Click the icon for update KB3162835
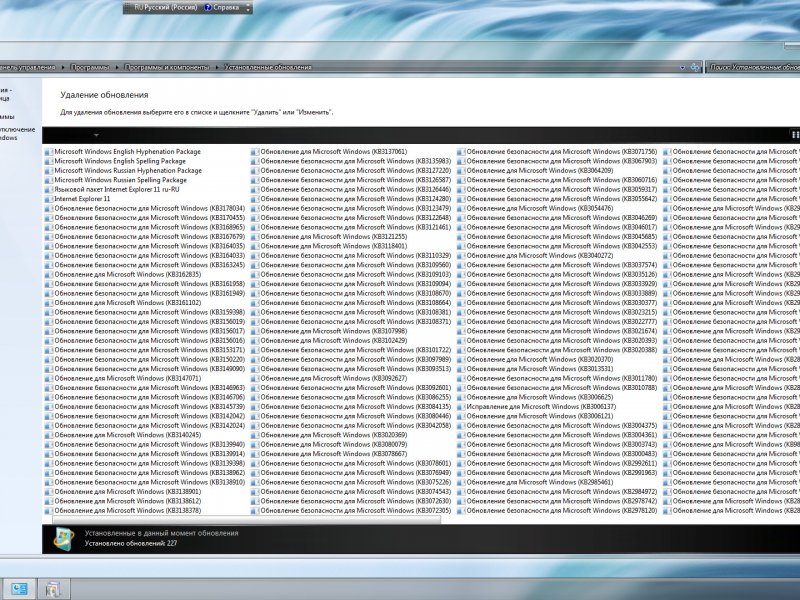The width and height of the screenshot is (800, 600). (49, 274)
